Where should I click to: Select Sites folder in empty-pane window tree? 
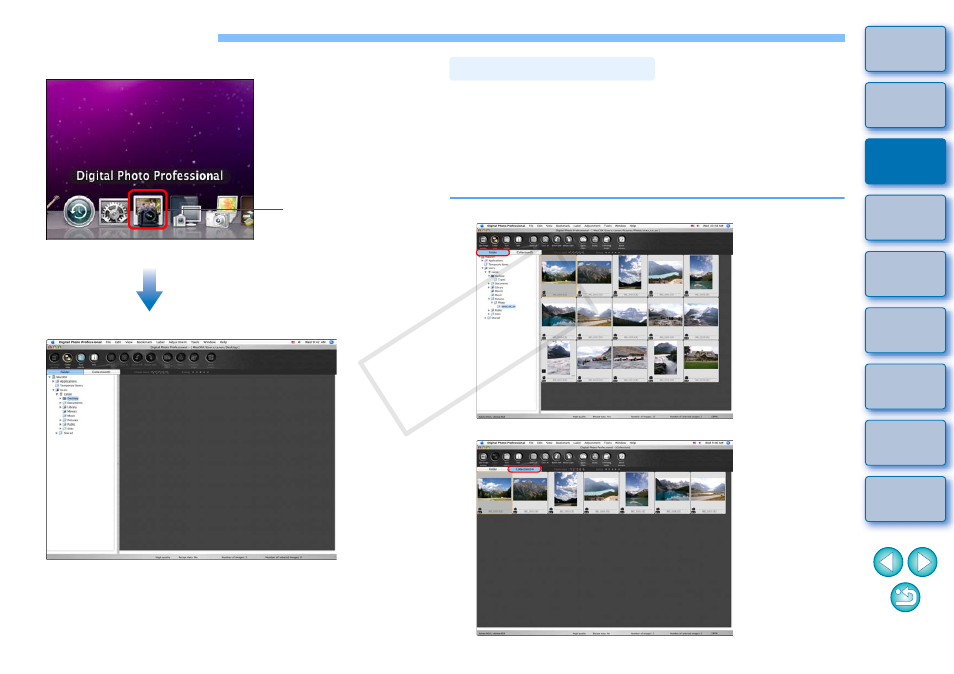(69, 429)
